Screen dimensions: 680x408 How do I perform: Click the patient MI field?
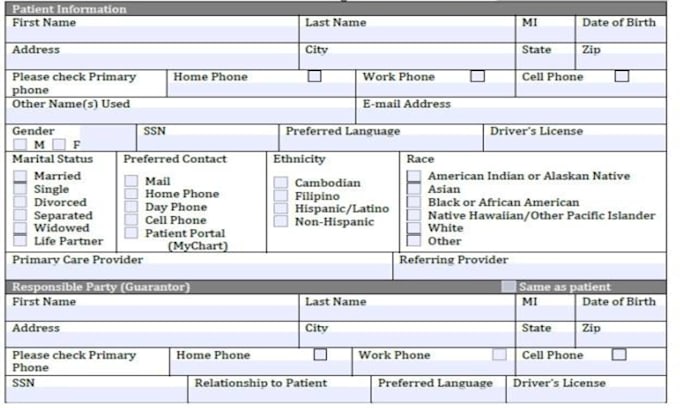tap(546, 29)
